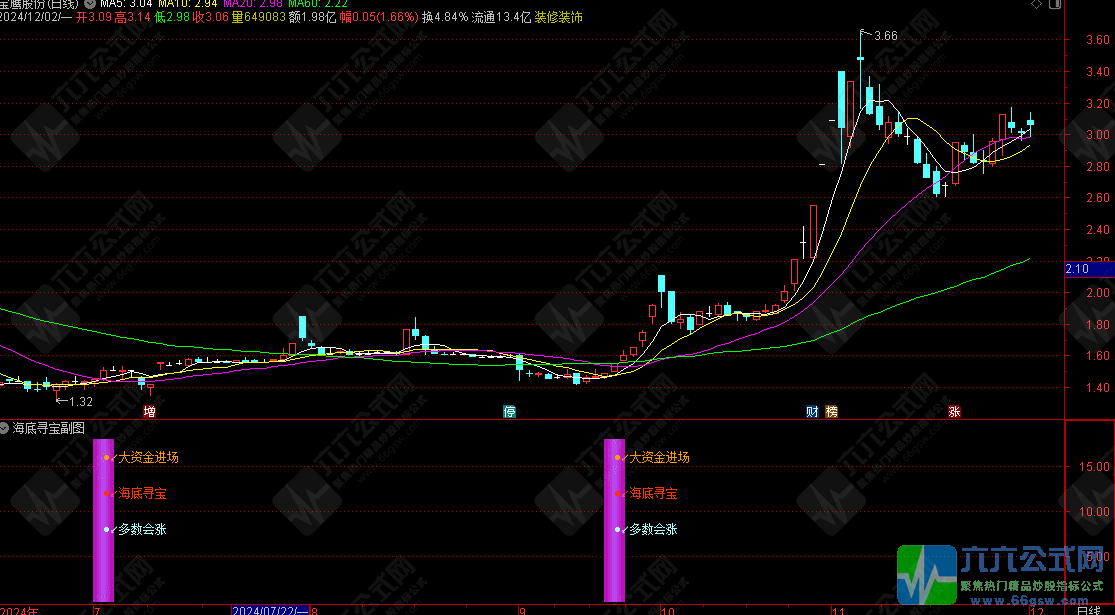Click the diamond icon at top right
Viewport: 1115px width, 615px height.
tap(1036, 6)
